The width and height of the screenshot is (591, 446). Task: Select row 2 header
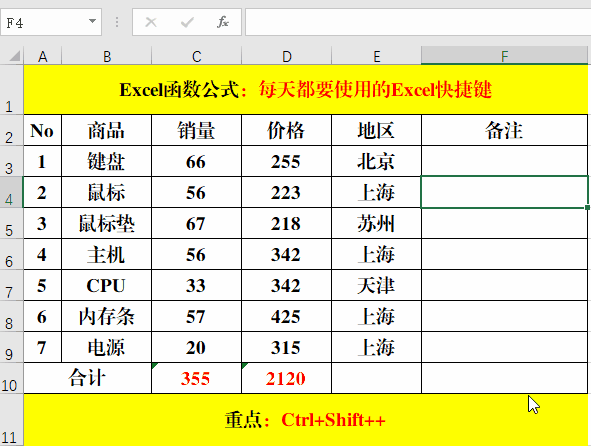tap(11, 130)
